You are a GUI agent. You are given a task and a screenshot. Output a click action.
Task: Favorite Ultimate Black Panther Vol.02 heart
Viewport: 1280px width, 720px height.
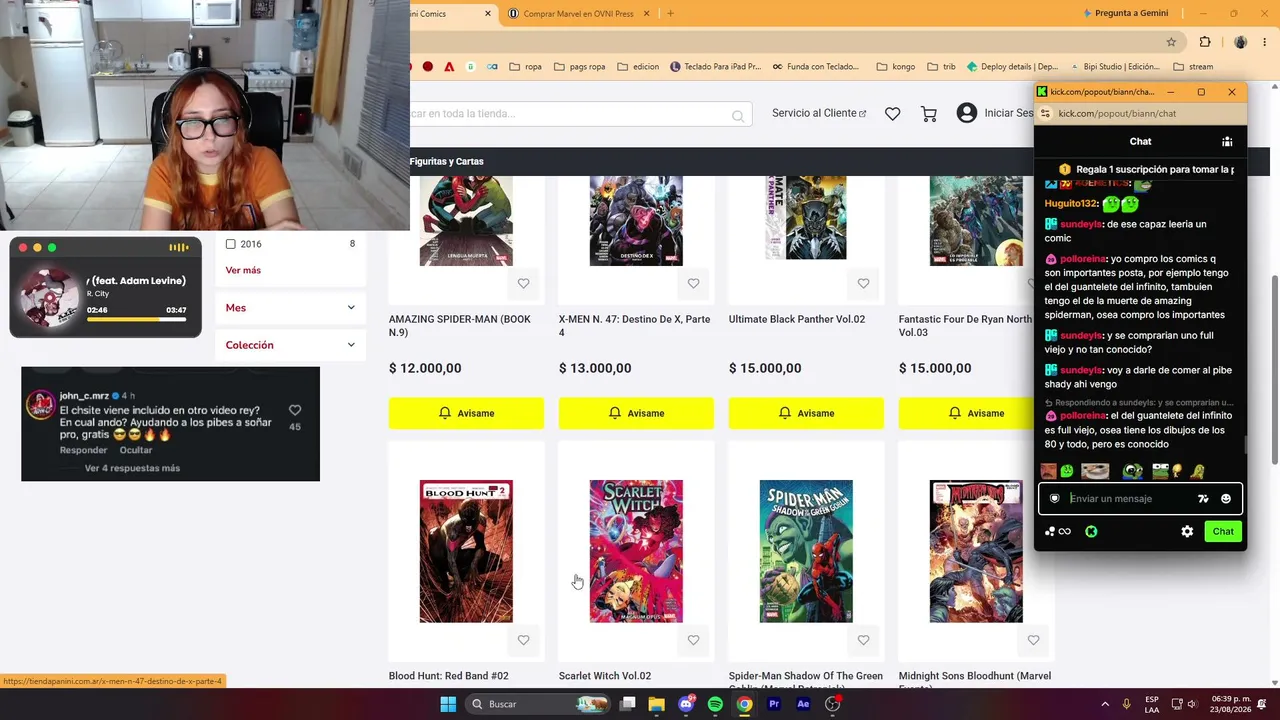[863, 284]
